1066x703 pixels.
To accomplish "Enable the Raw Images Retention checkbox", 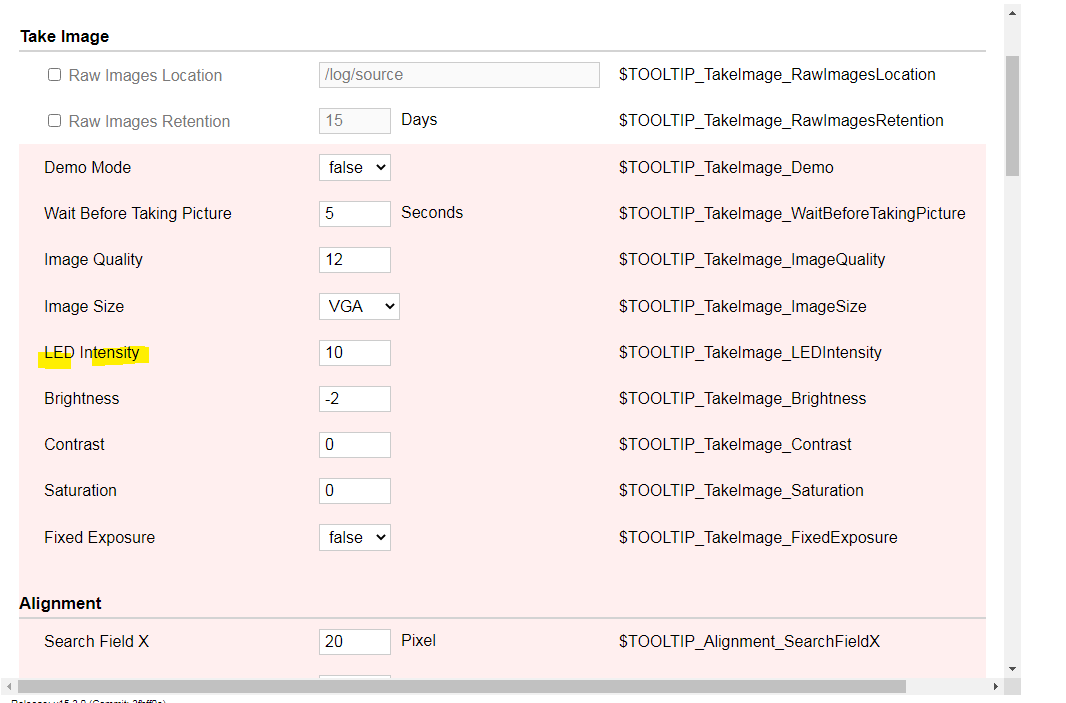I will point(55,121).
